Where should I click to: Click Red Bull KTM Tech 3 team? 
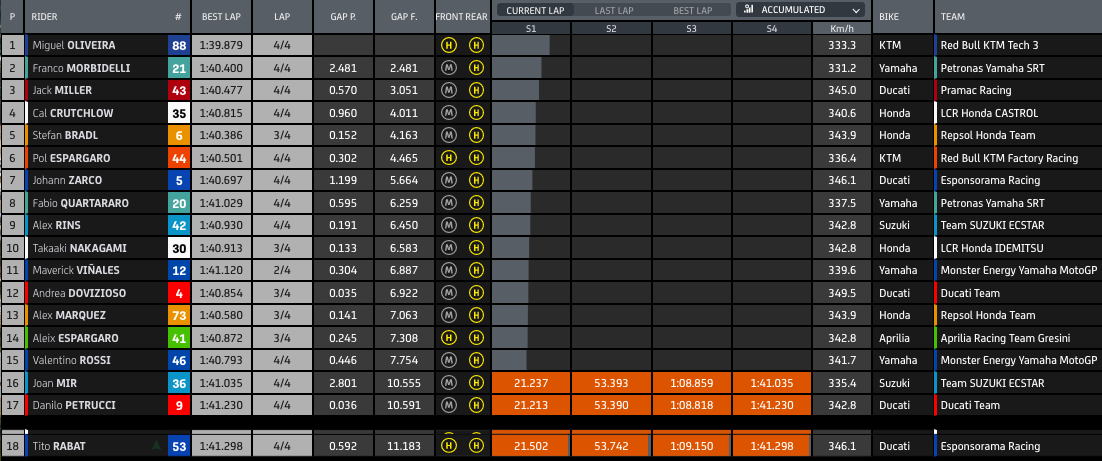coord(992,46)
